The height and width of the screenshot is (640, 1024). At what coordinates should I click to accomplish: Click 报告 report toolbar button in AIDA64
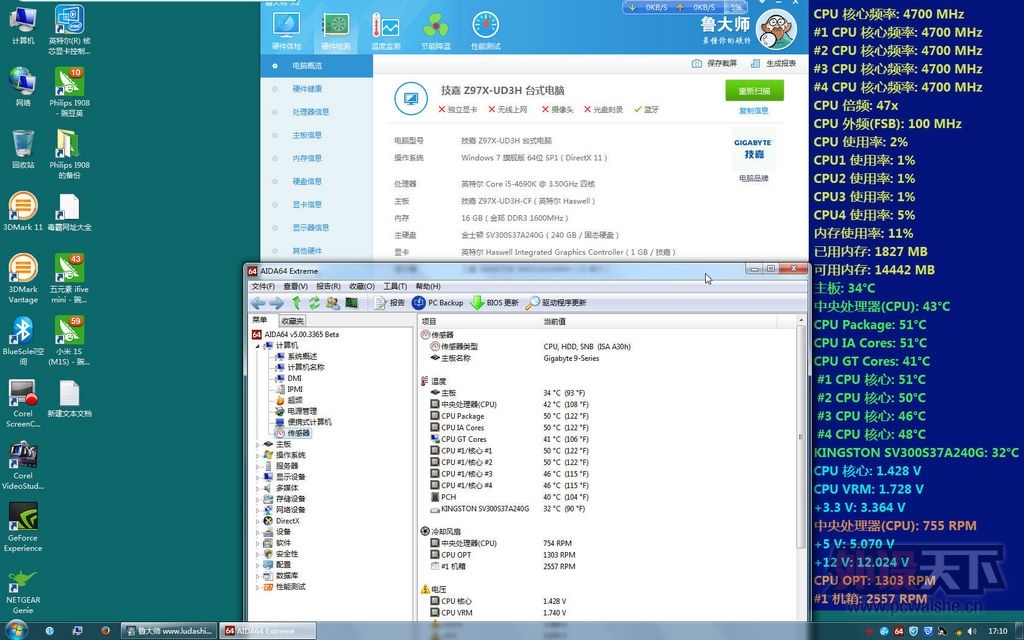point(390,303)
